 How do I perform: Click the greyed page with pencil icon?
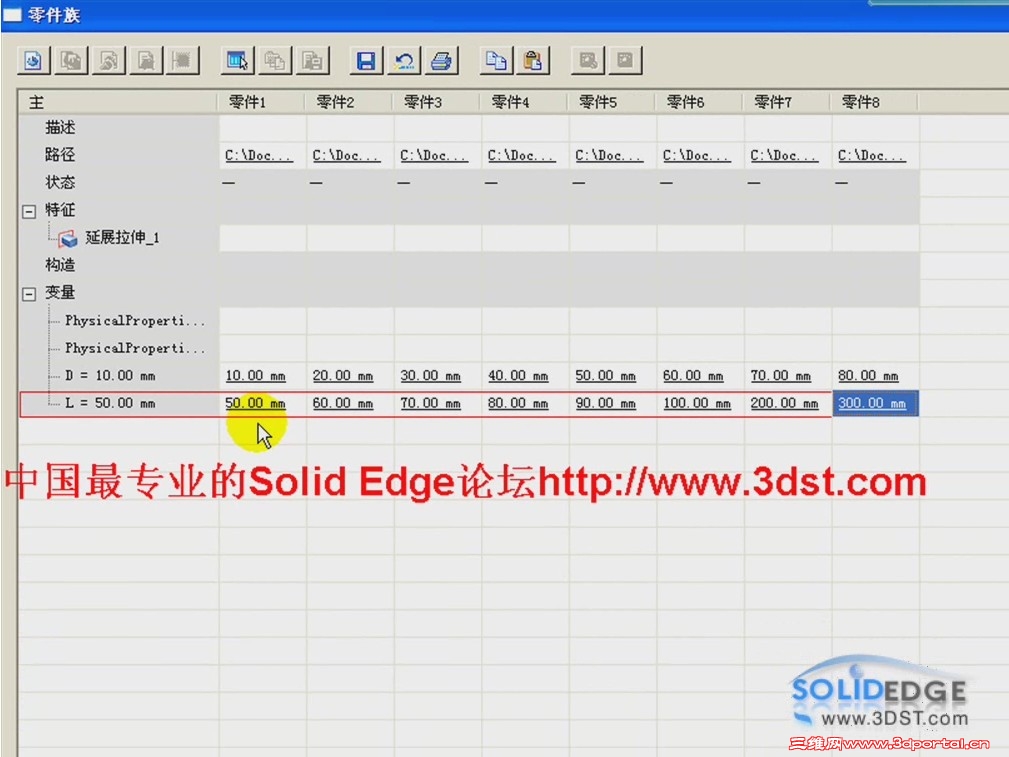tap(108, 61)
